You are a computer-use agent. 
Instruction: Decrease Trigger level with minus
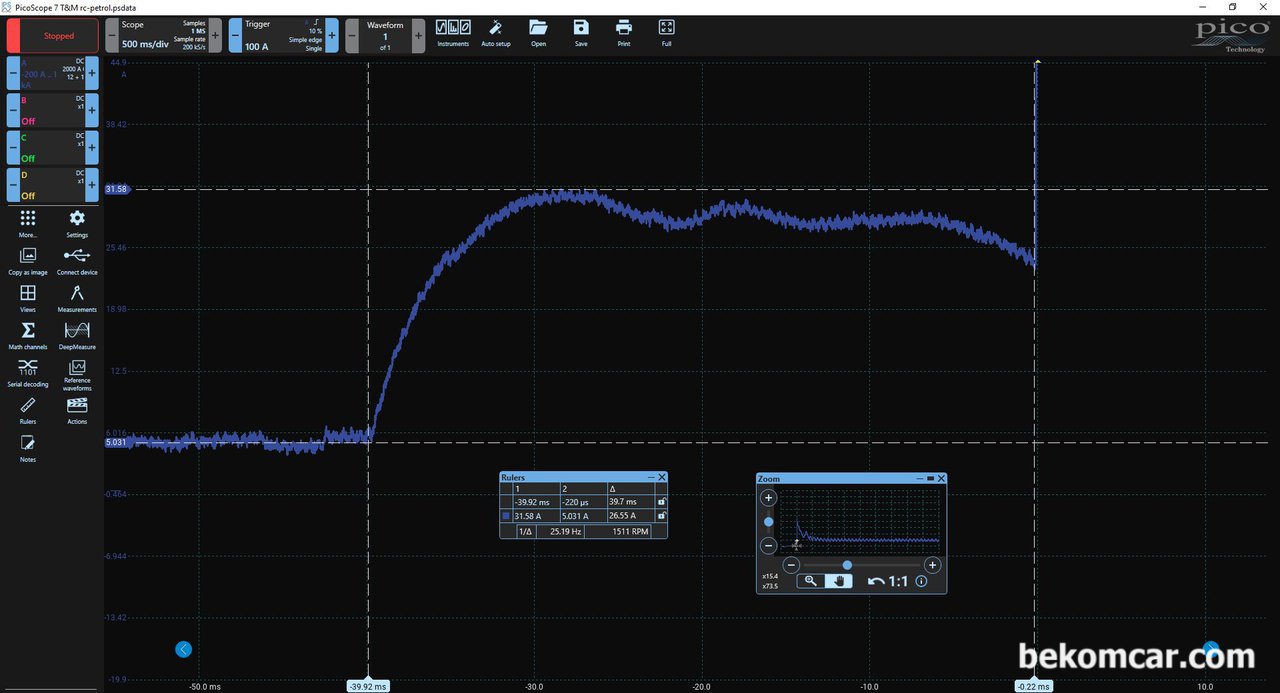click(x=235, y=35)
